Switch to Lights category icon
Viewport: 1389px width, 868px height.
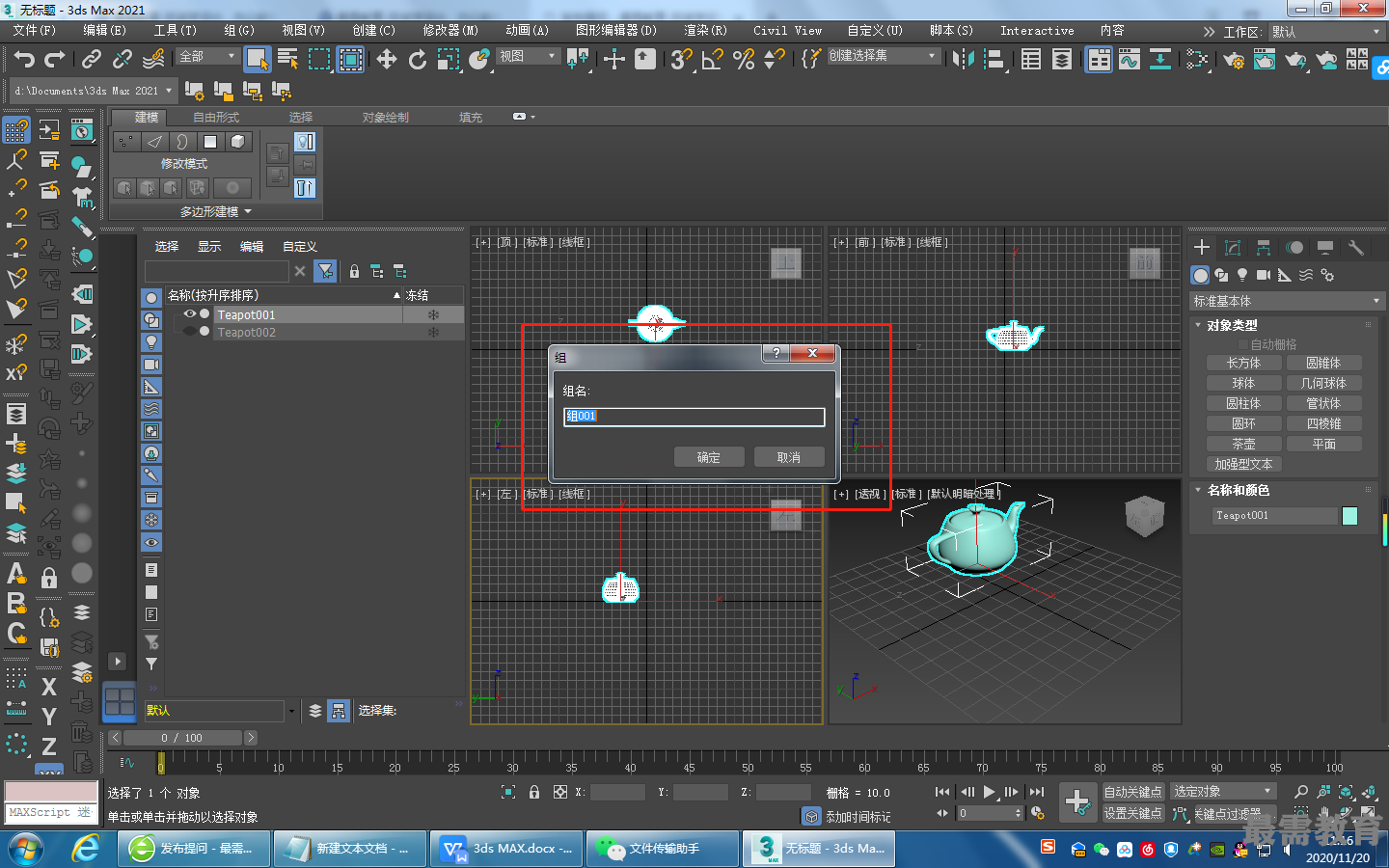(1242, 275)
